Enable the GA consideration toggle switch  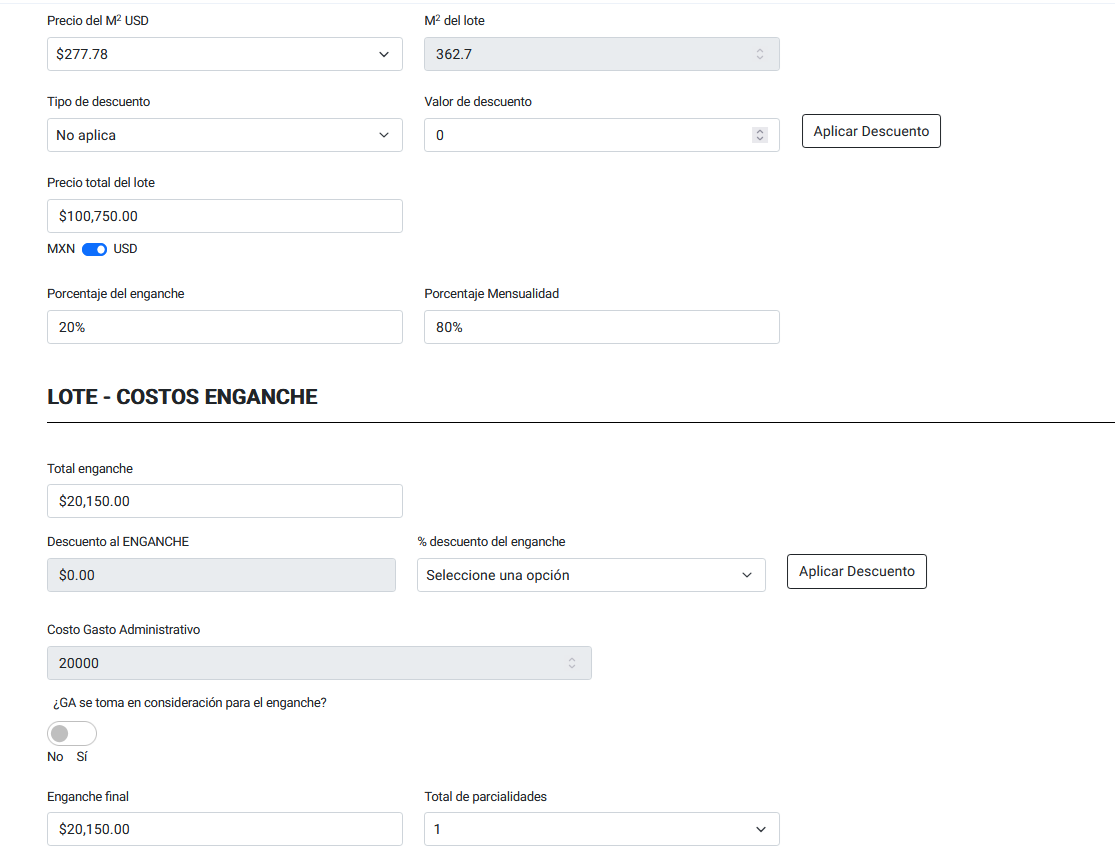click(72, 734)
